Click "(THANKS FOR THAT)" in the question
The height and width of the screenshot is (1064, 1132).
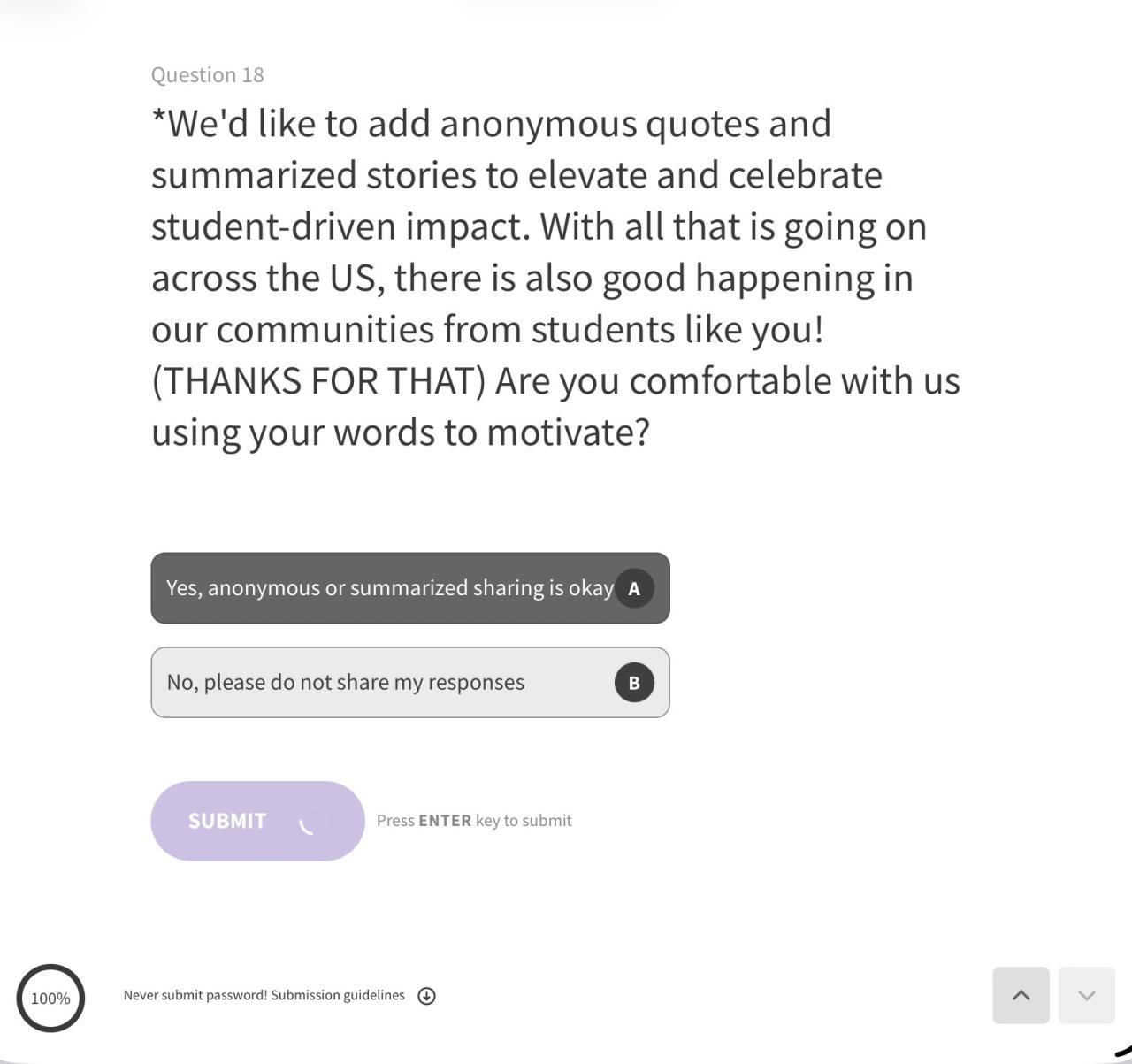tap(319, 381)
